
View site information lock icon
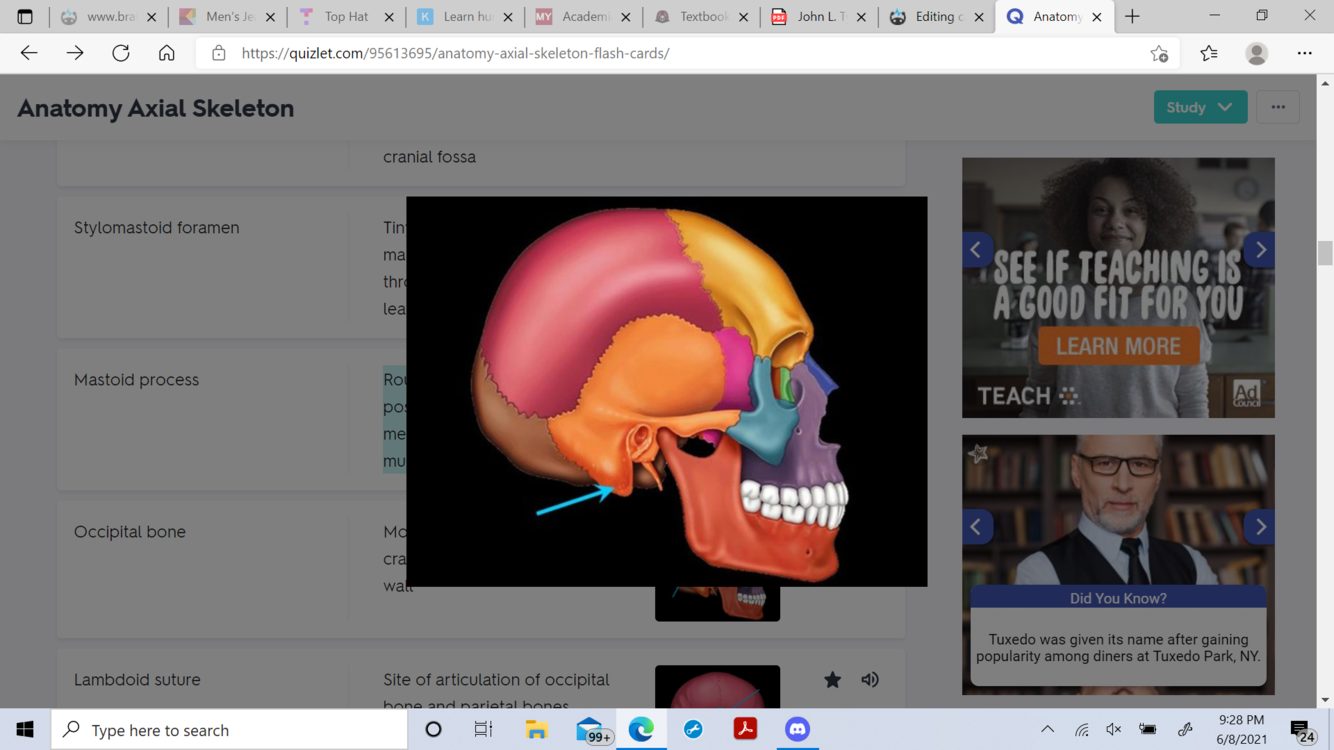coord(218,53)
